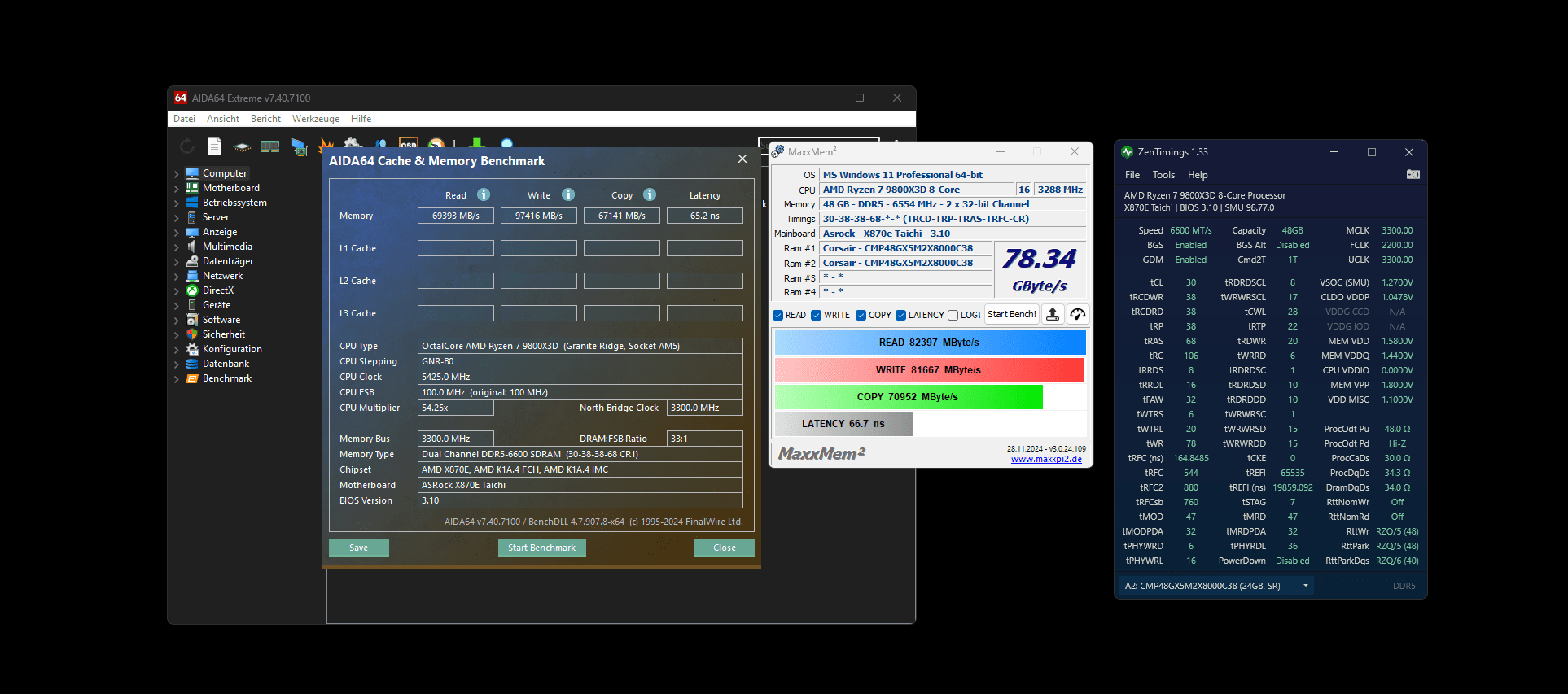Click the Computer icon in AIDA64 tree
This screenshot has height=694, width=1568.
(x=192, y=173)
